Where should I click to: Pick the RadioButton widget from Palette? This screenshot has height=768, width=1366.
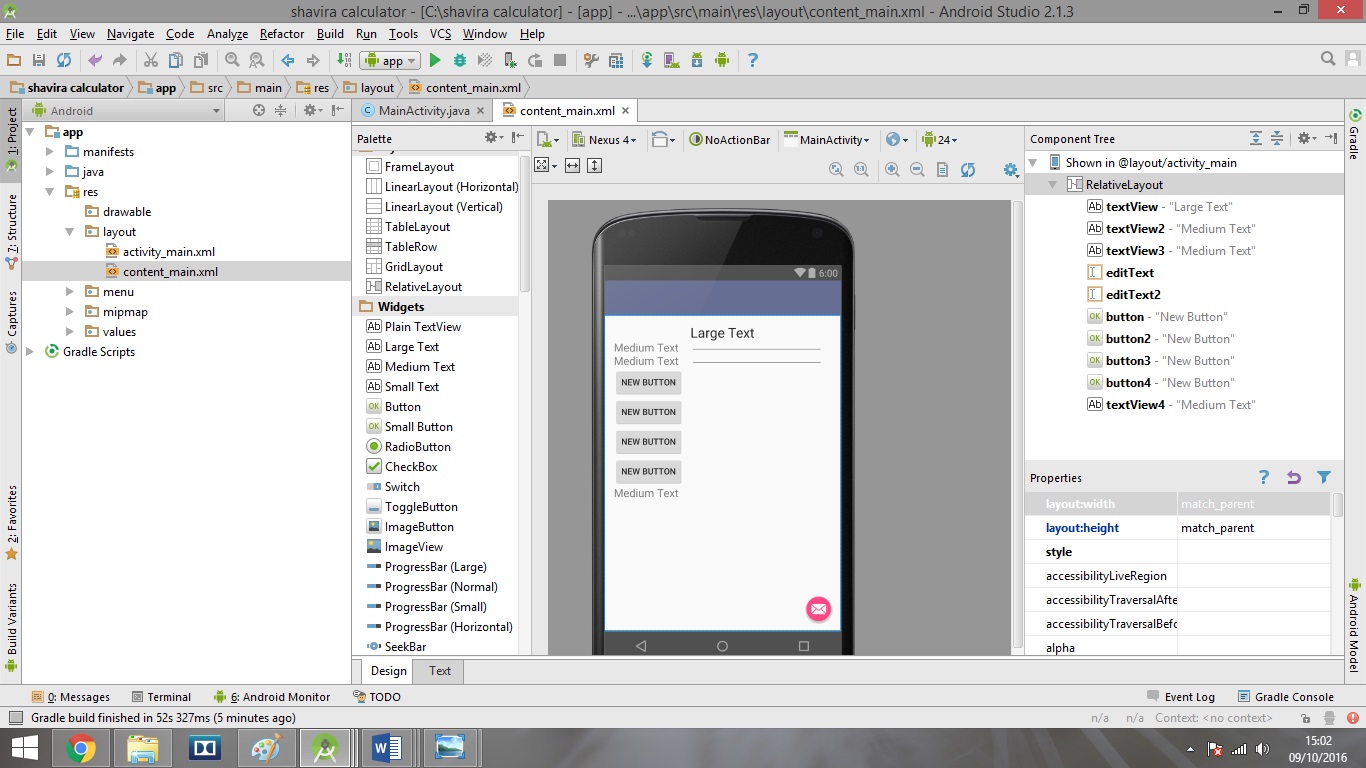[417, 447]
